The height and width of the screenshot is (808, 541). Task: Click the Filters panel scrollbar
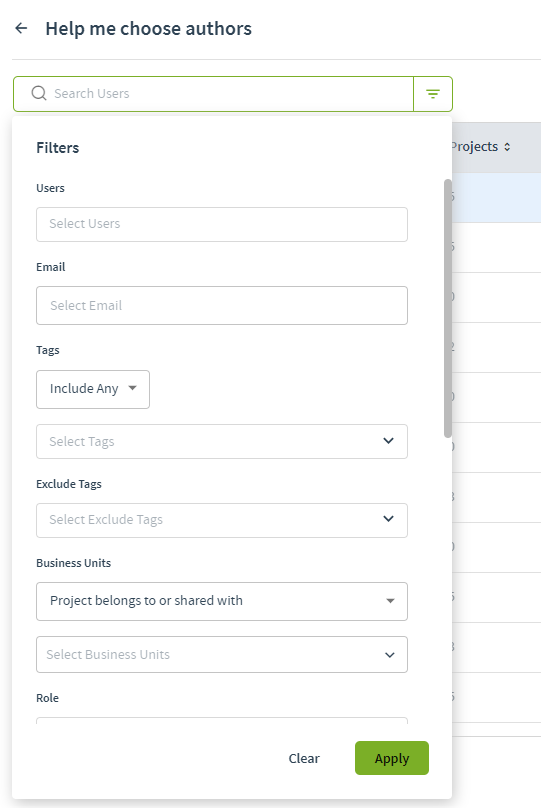(448, 308)
